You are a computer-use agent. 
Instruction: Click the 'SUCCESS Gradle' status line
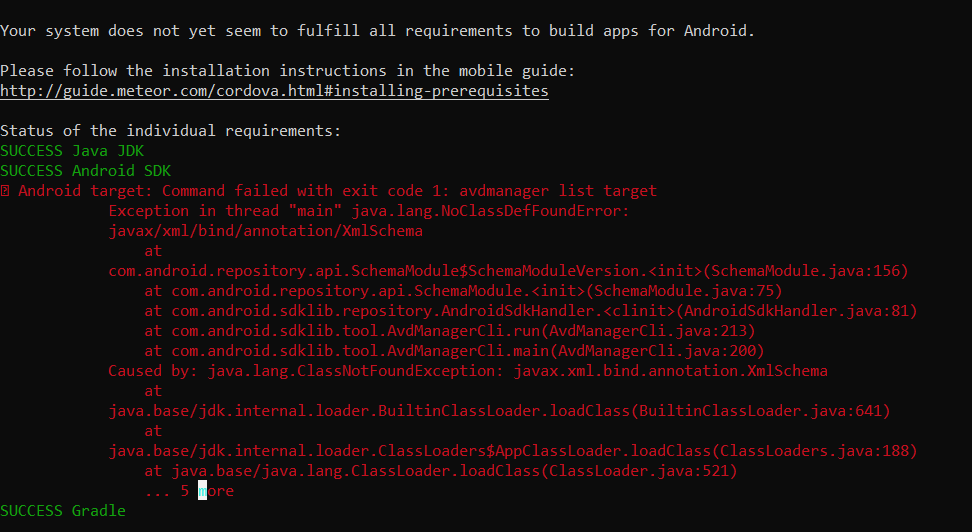click(63, 510)
